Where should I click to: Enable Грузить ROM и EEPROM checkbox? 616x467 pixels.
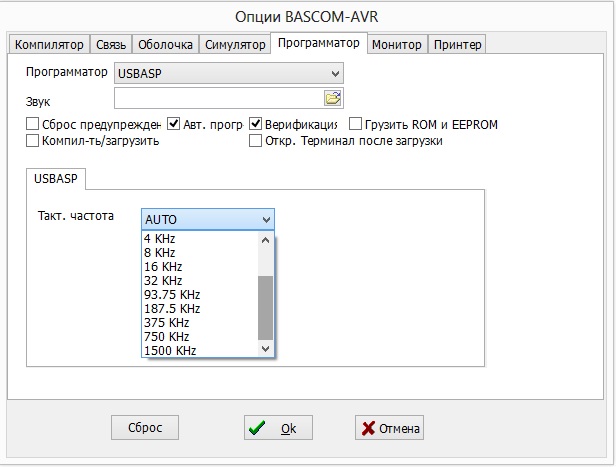[355, 124]
